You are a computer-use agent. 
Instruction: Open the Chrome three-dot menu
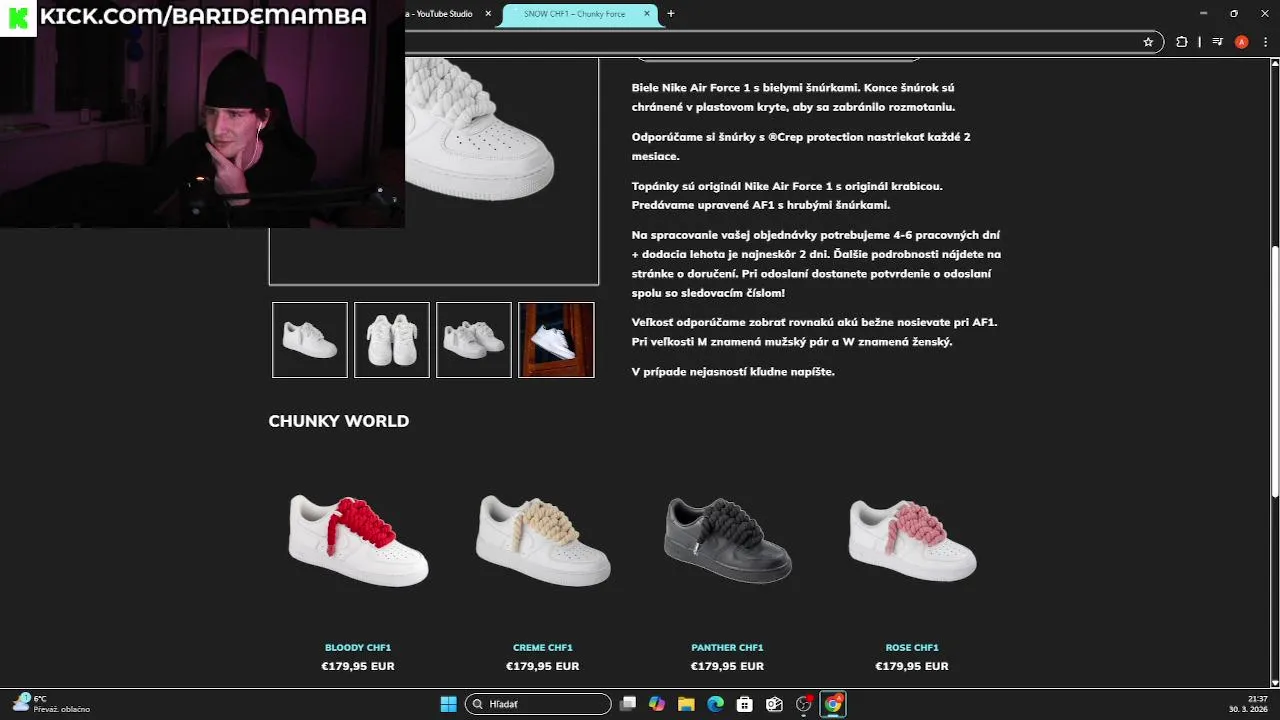1264,42
